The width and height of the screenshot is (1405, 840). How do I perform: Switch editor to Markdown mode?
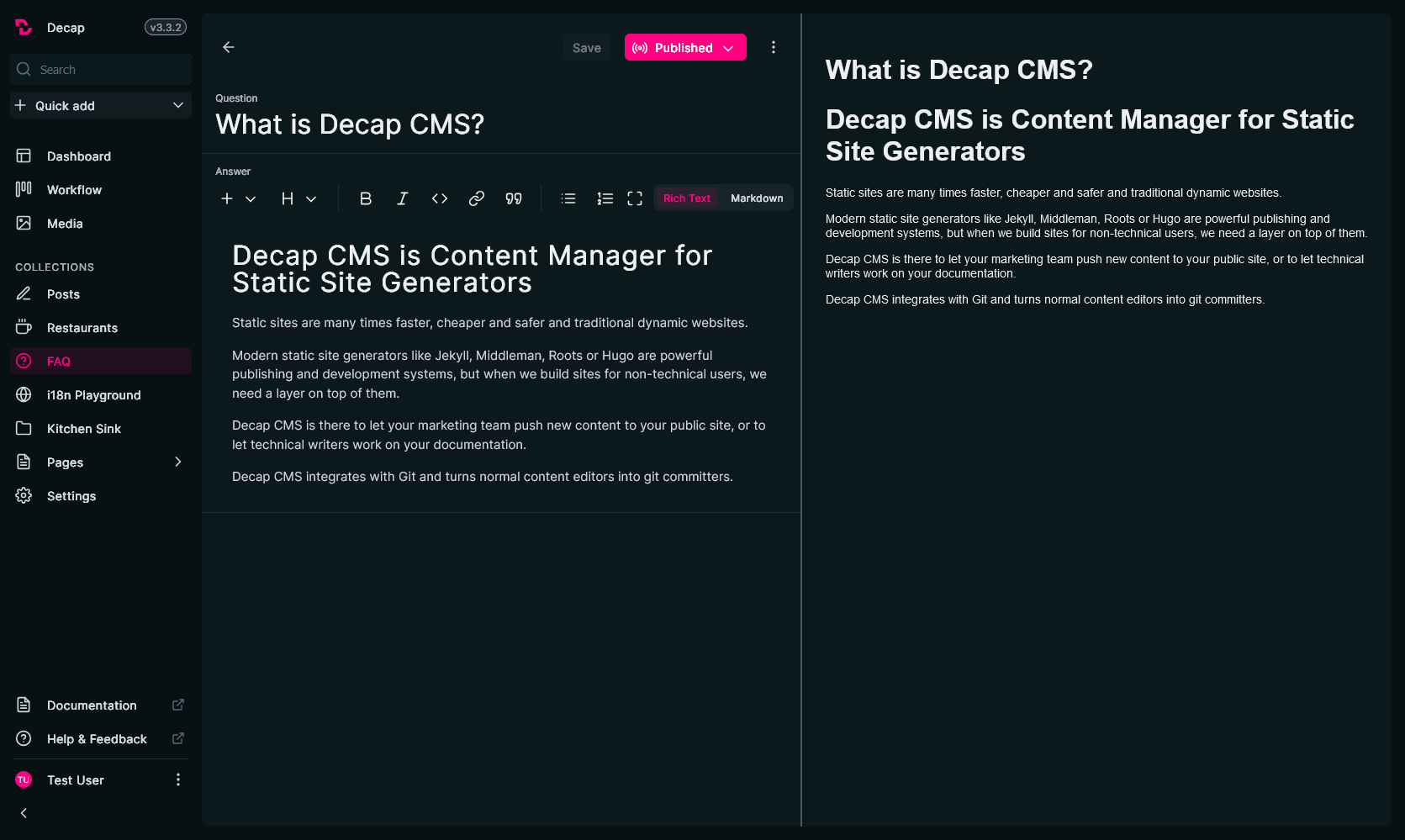point(756,198)
